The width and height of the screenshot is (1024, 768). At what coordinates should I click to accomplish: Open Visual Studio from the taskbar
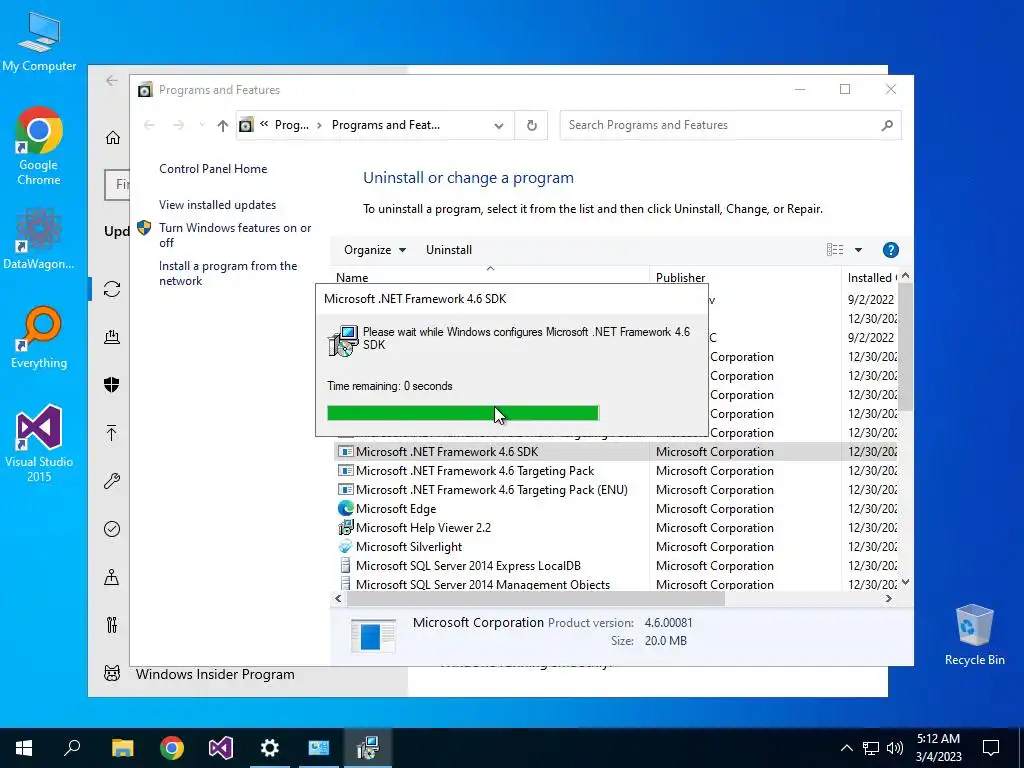[221, 748]
